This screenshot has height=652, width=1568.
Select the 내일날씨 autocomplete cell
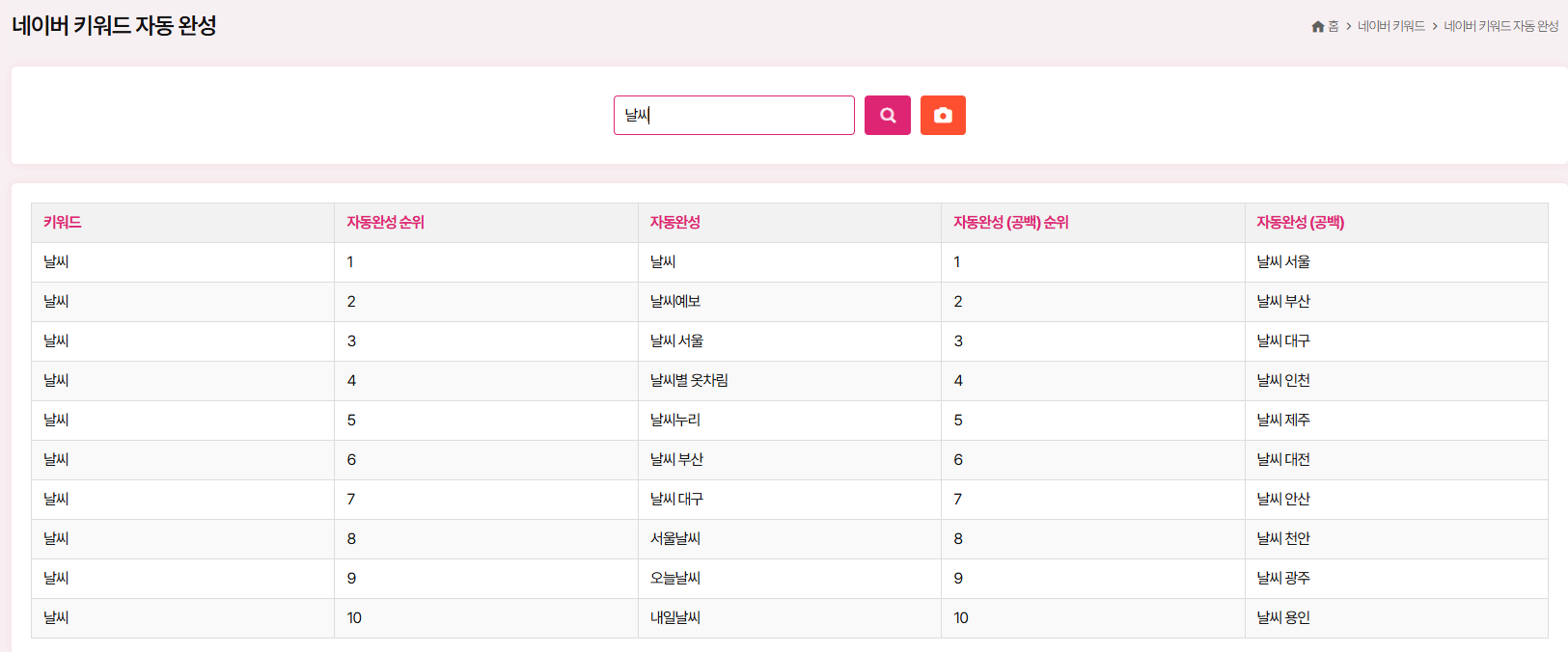789,617
